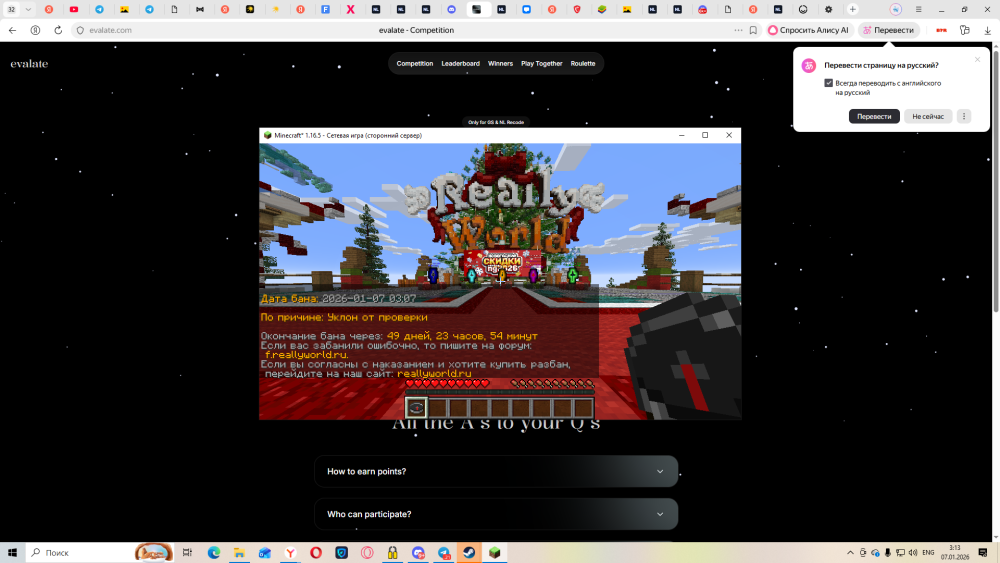The image size is (1000, 563).
Task: Open the YouTube browser tab
Action: click(x=74, y=10)
